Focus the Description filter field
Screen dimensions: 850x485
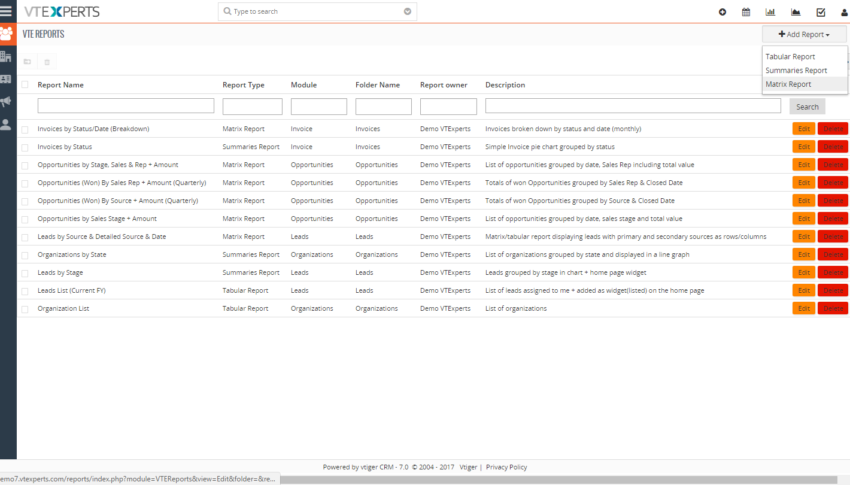click(x=633, y=106)
